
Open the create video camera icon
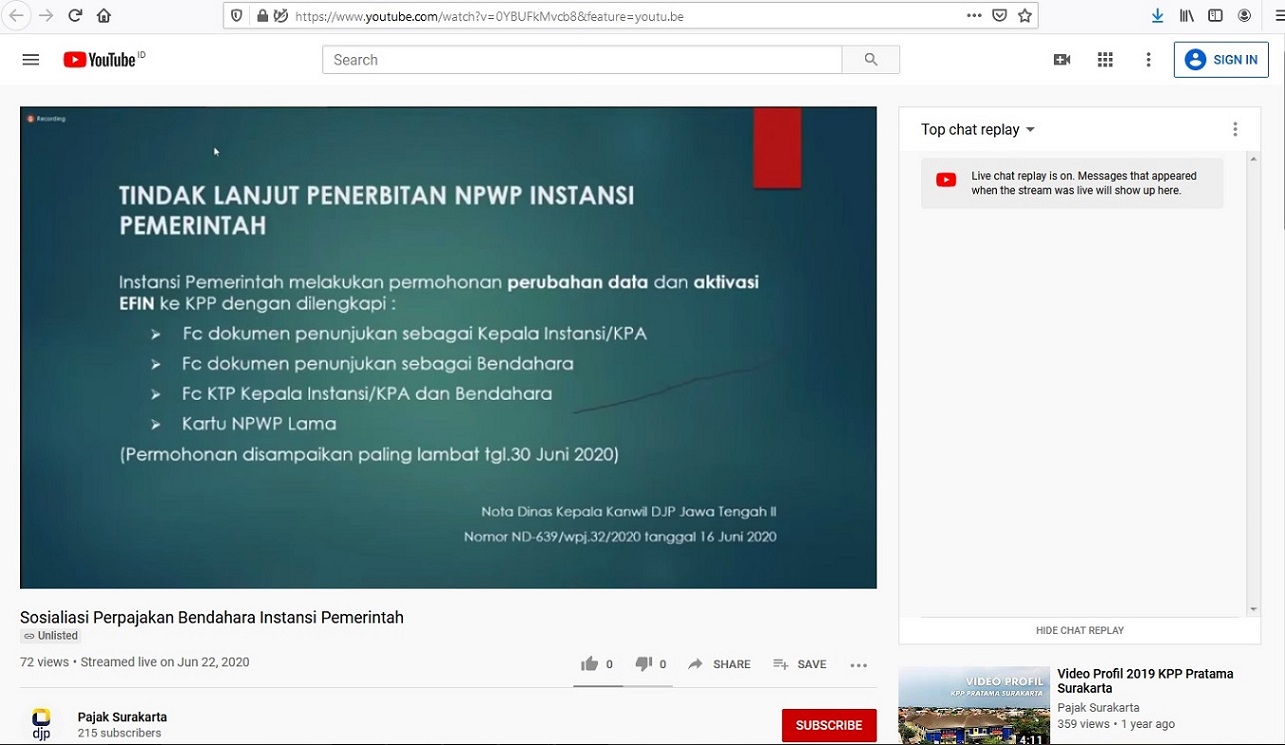pos(1062,60)
